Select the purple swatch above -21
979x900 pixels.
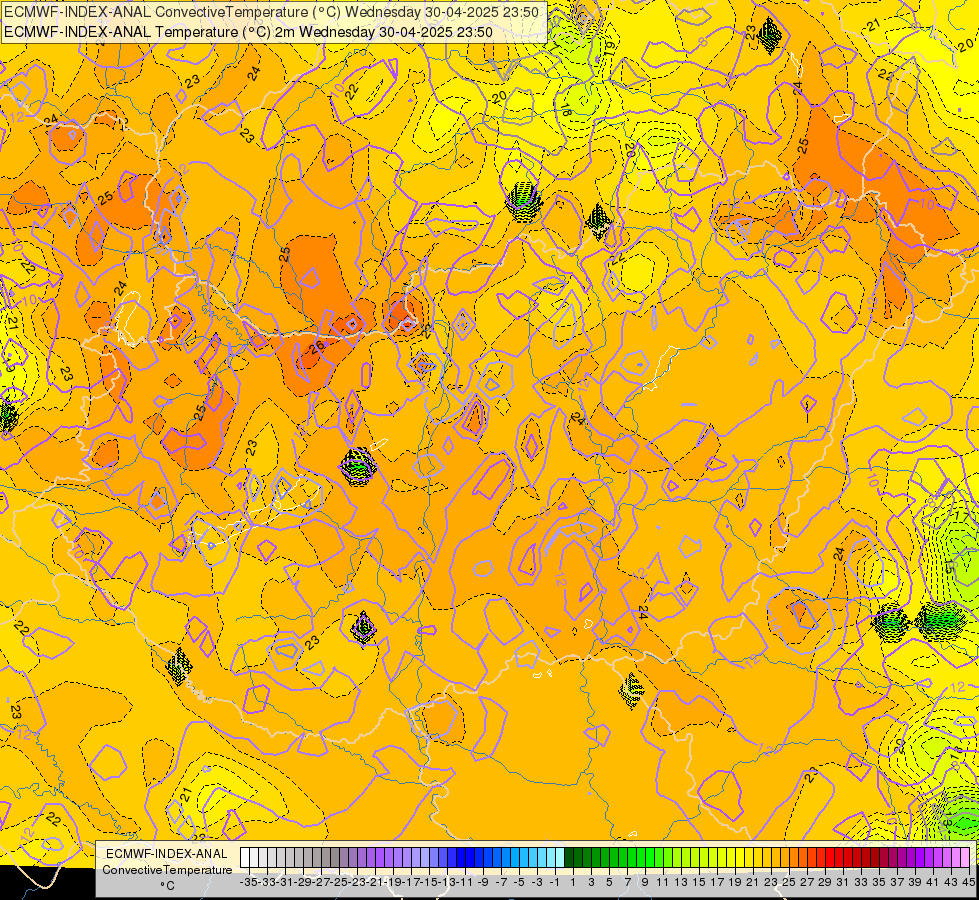371,858
